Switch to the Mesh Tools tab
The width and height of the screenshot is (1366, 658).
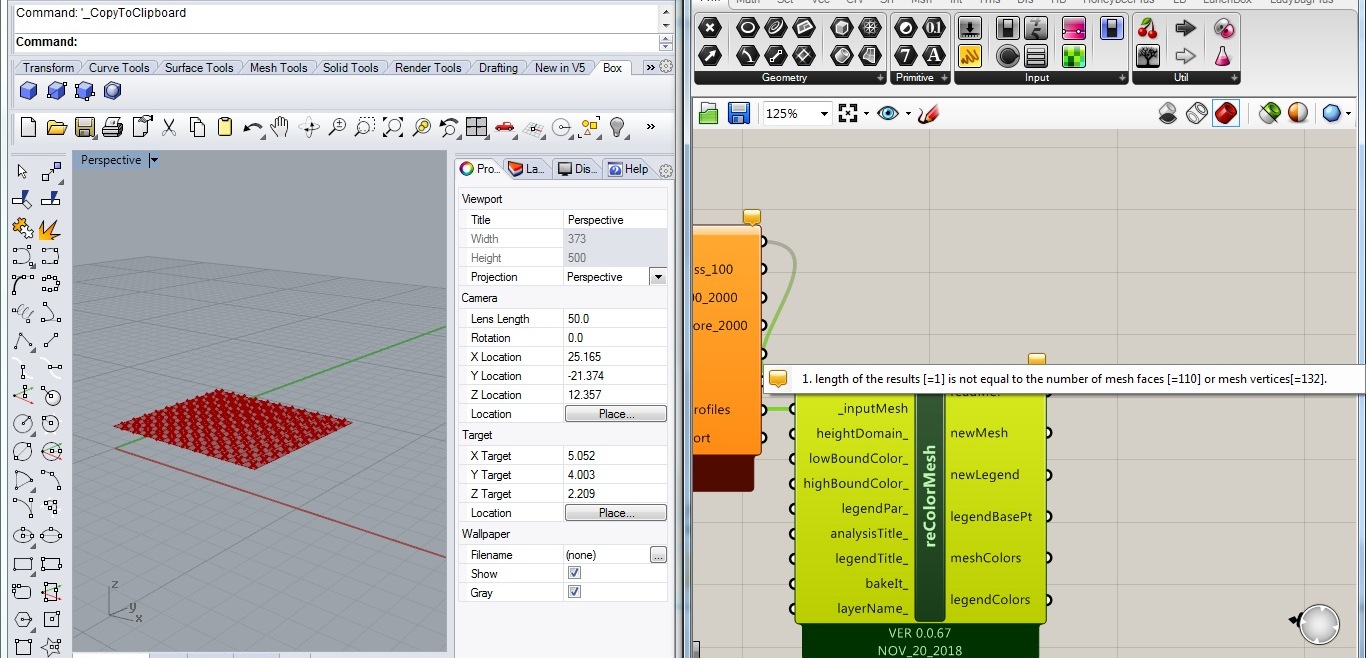[x=278, y=68]
